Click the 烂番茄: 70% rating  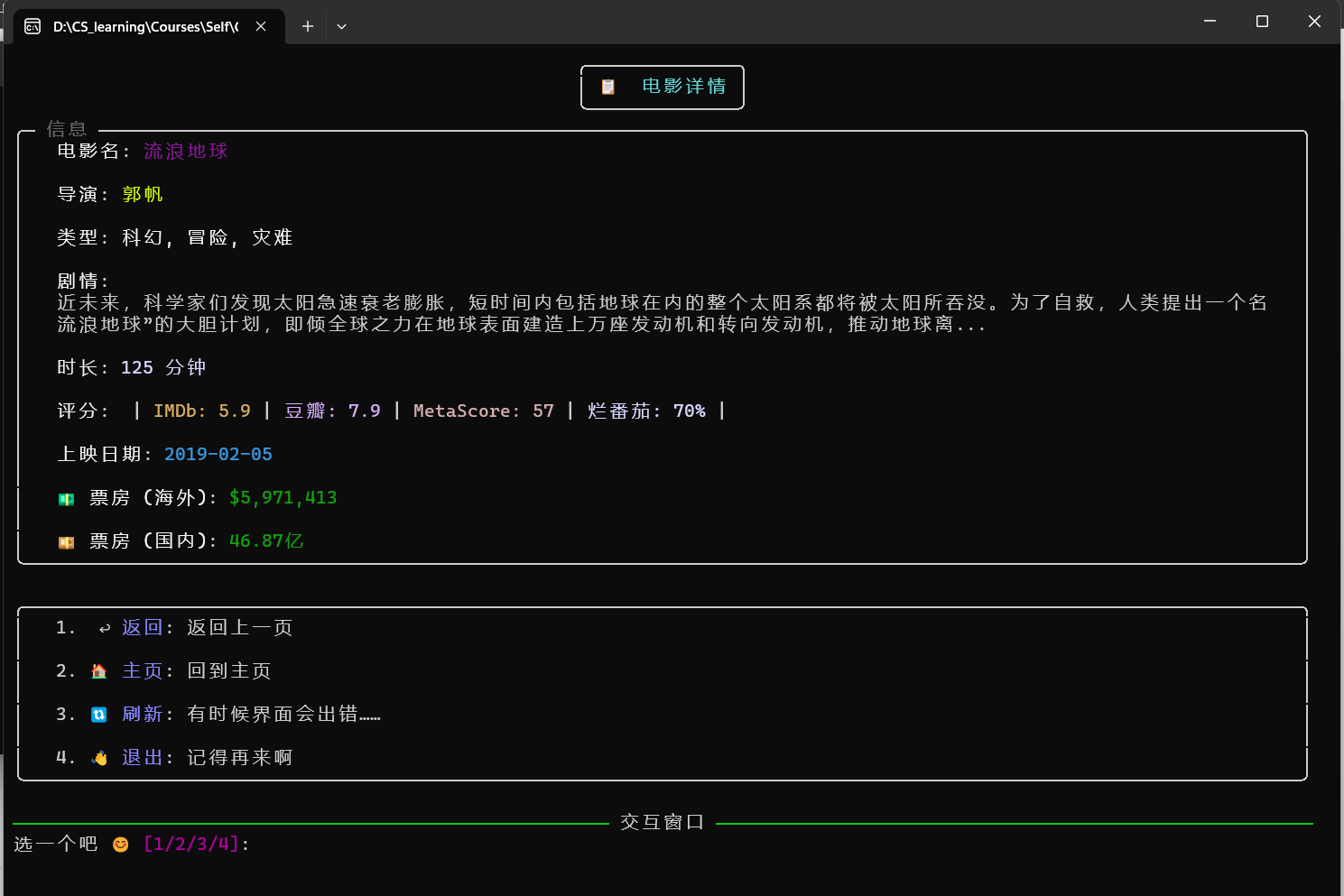(646, 411)
